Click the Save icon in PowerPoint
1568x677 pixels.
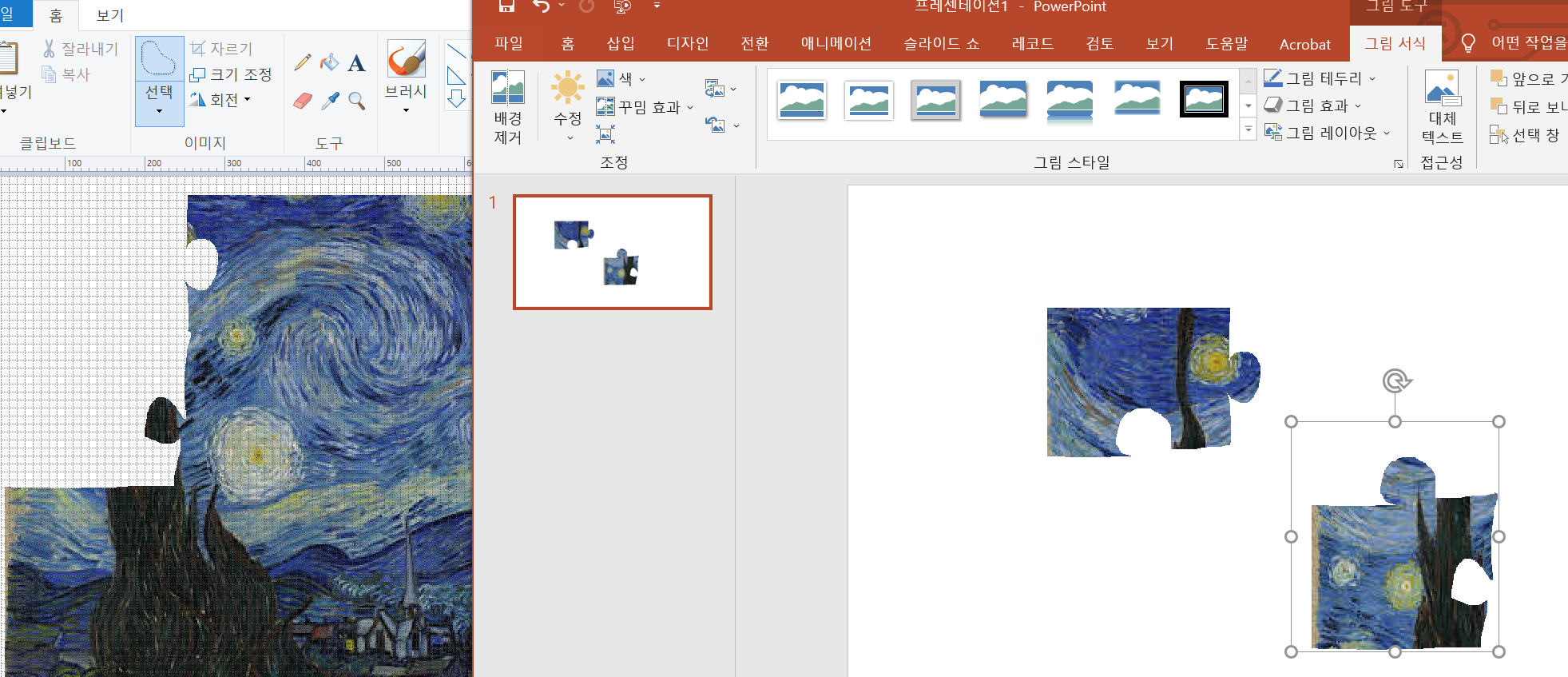(506, 6)
